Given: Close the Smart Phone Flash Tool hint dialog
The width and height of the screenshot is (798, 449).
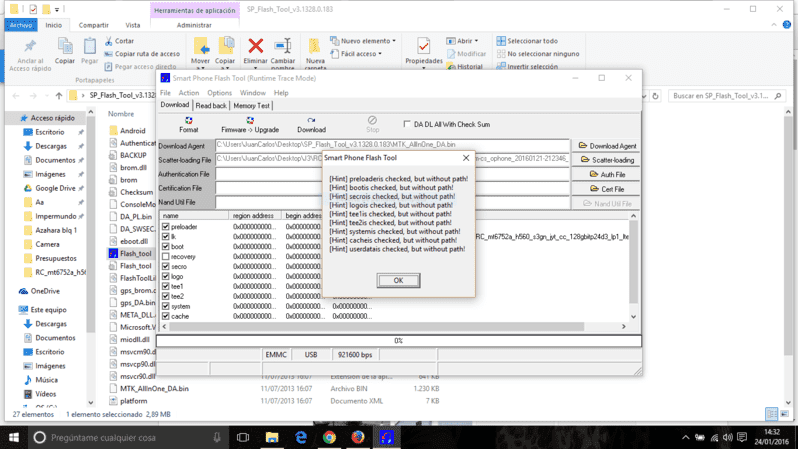Looking at the screenshot, I should 466,158.
